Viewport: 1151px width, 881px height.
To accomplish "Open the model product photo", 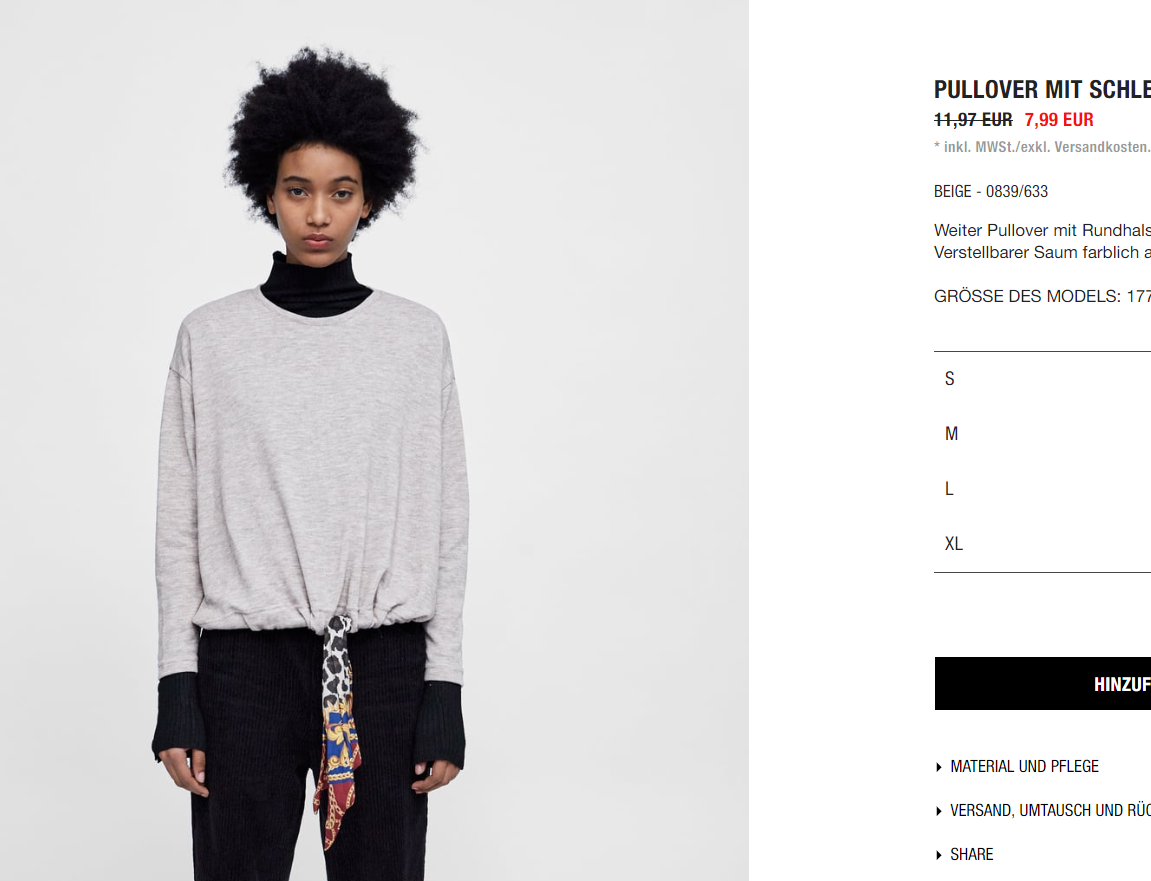I will pyautogui.click(x=374, y=440).
